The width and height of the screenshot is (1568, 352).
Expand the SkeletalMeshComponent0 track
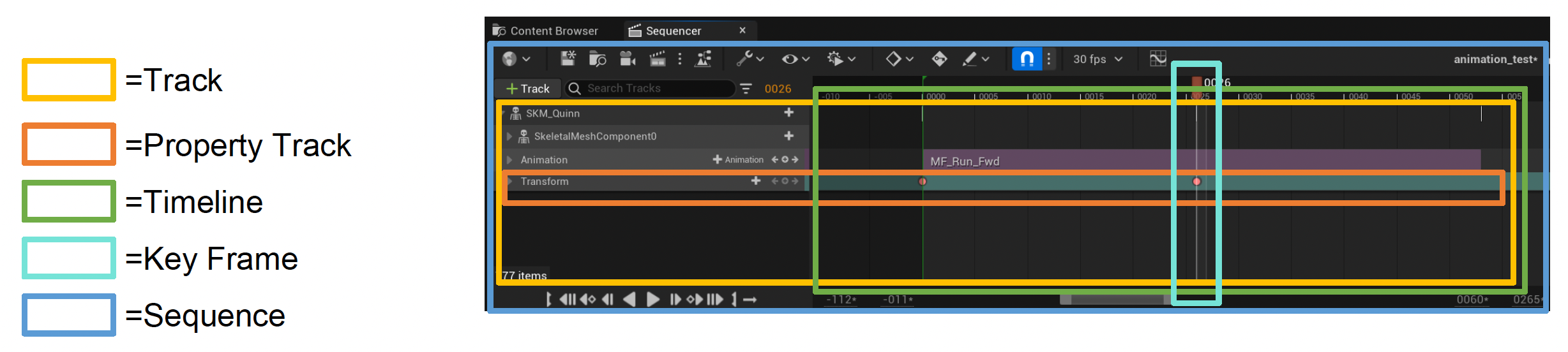click(509, 136)
